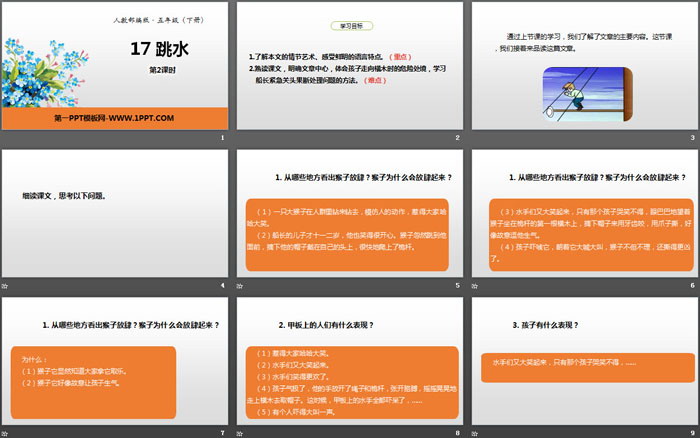This screenshot has height=438, width=700.
Task: Click the slide number 3 label
Action: 691,138
